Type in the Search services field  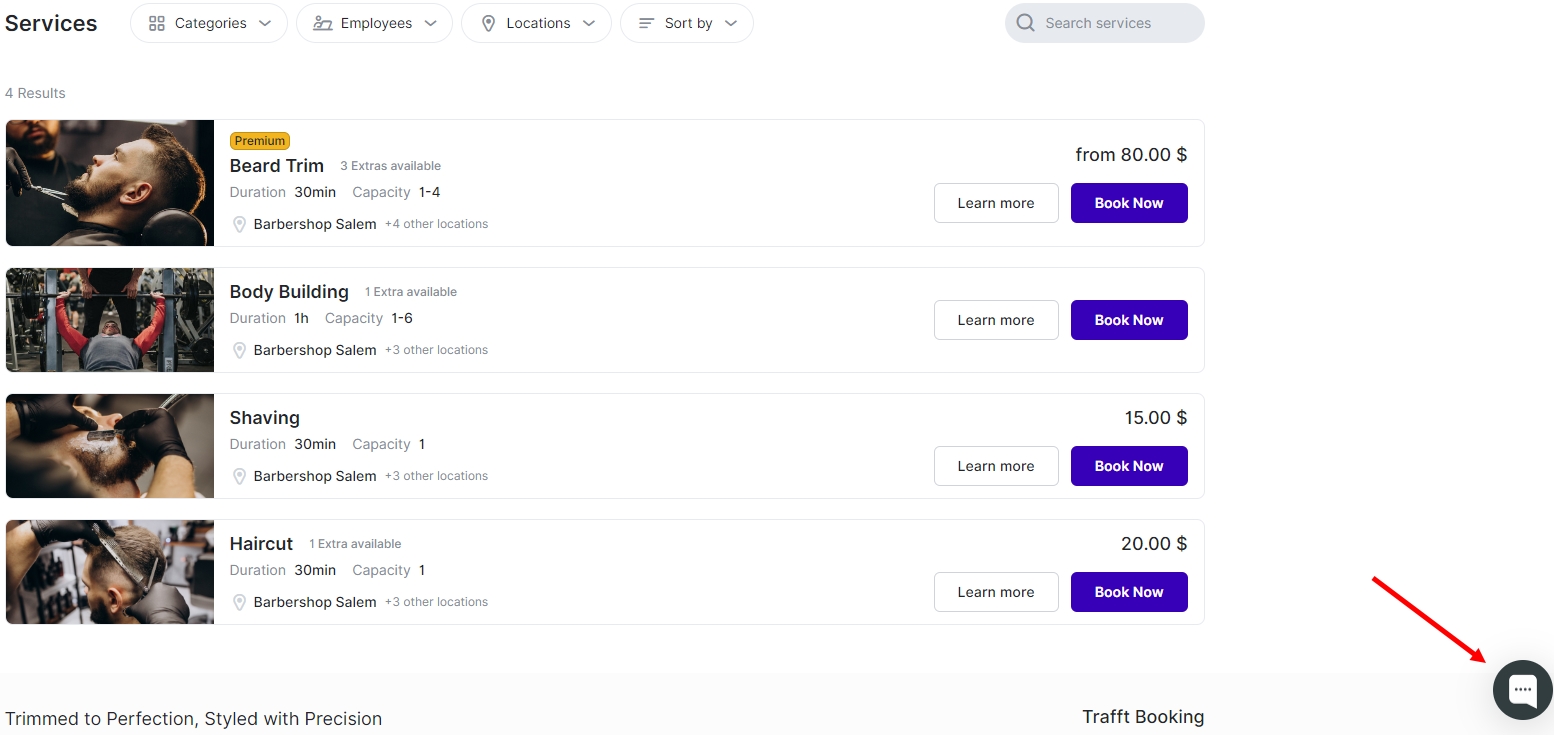tap(1115, 23)
